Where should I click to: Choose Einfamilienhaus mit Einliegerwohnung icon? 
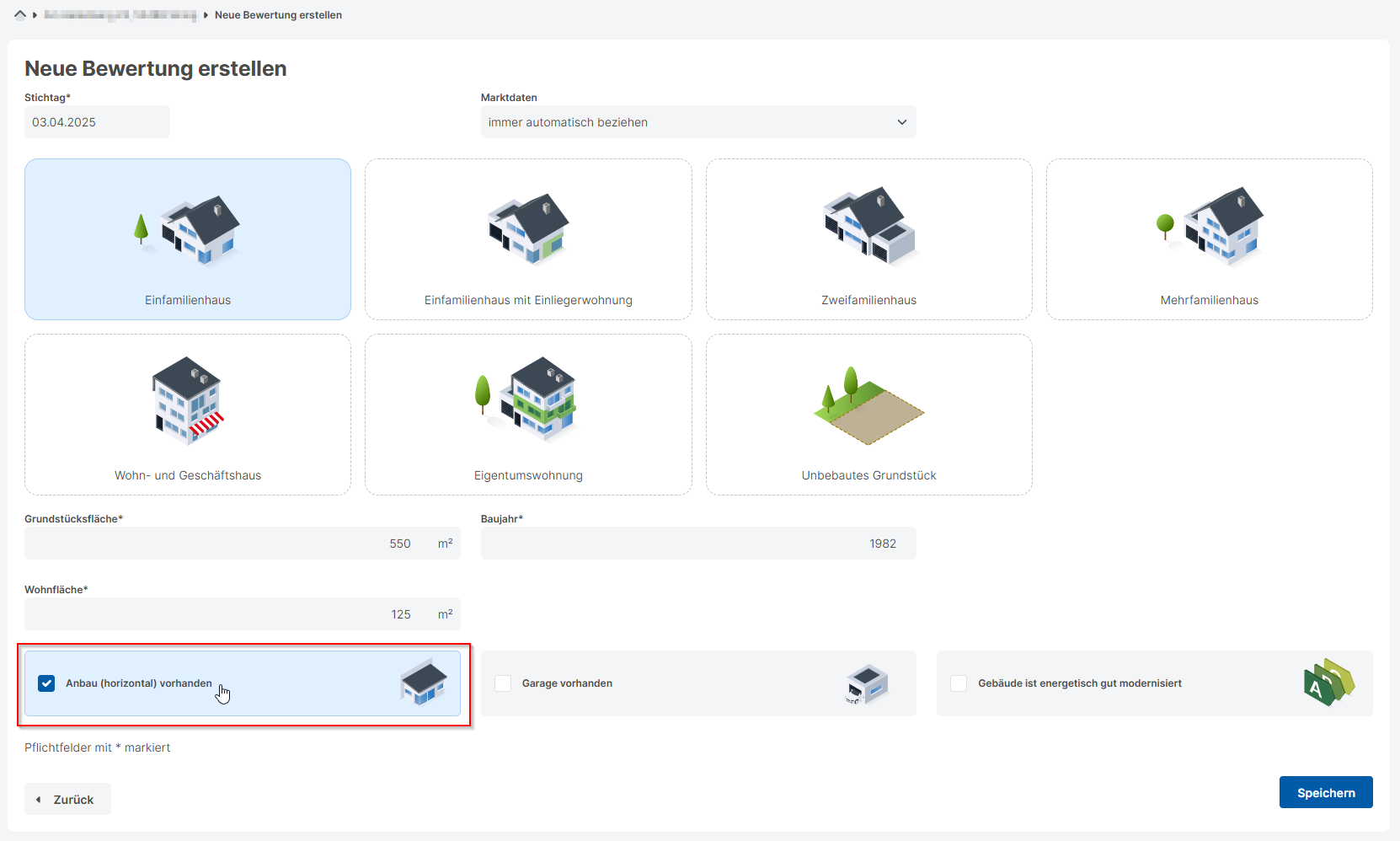tap(528, 230)
